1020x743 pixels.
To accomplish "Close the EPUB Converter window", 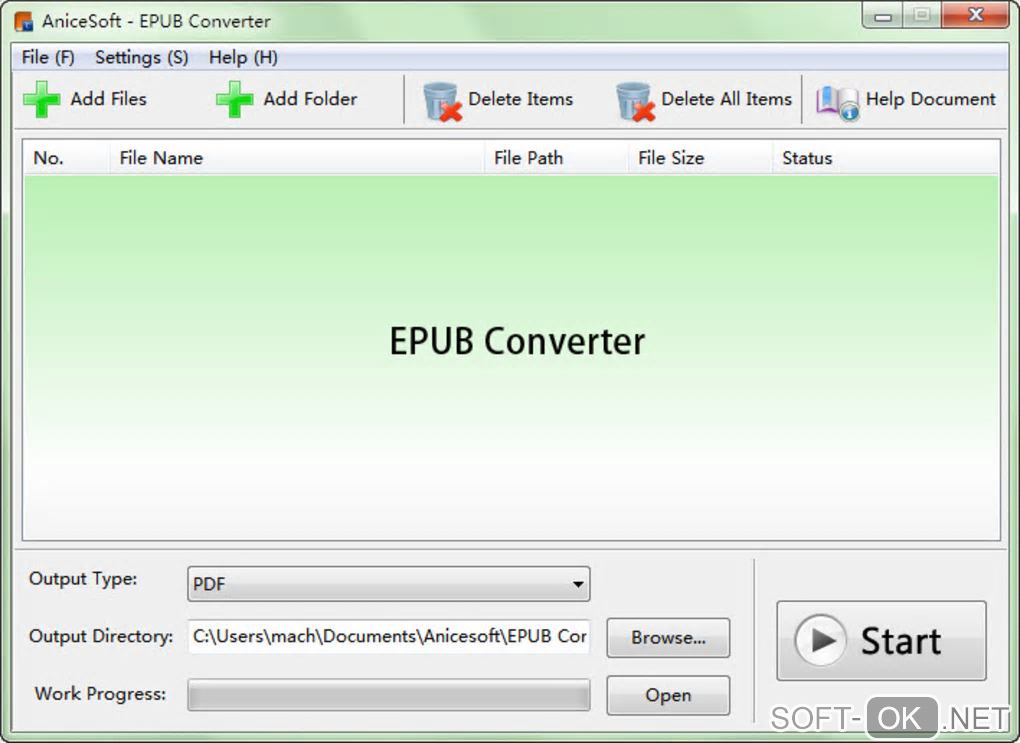I will pyautogui.click(x=975, y=15).
